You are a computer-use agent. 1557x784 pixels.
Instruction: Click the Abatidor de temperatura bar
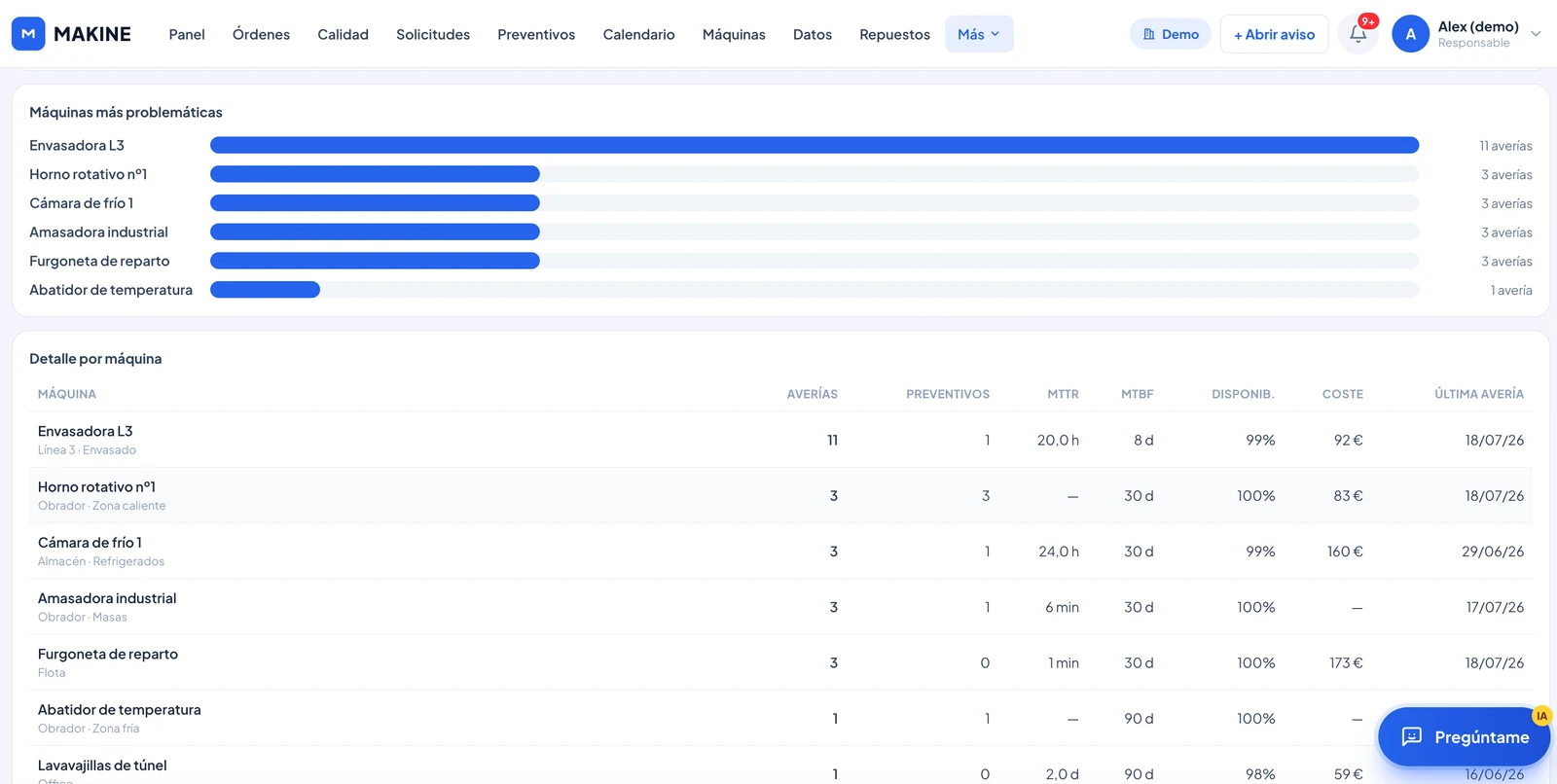click(x=265, y=290)
